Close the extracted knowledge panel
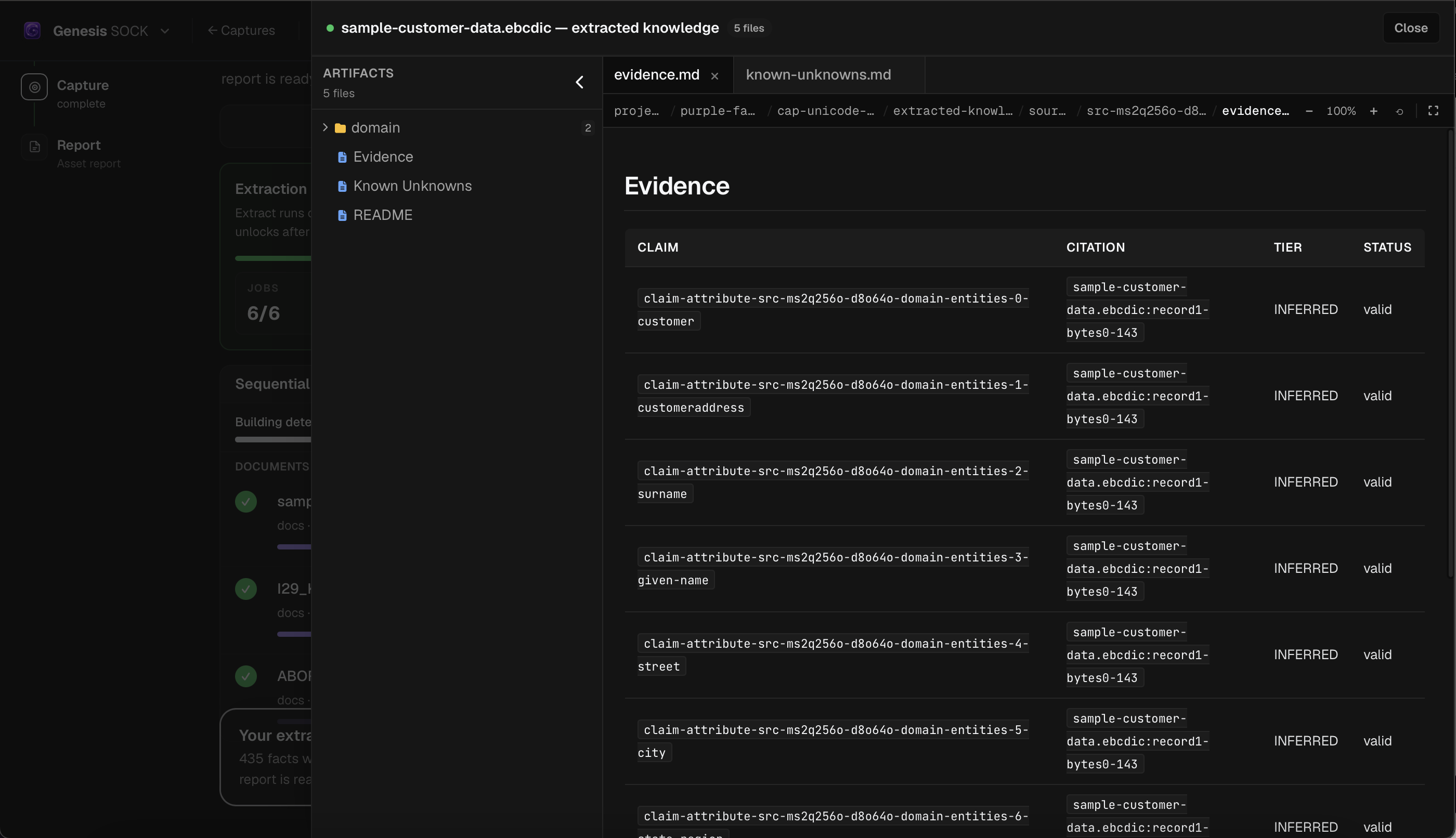Viewport: 1456px width, 838px height. coord(1411,28)
